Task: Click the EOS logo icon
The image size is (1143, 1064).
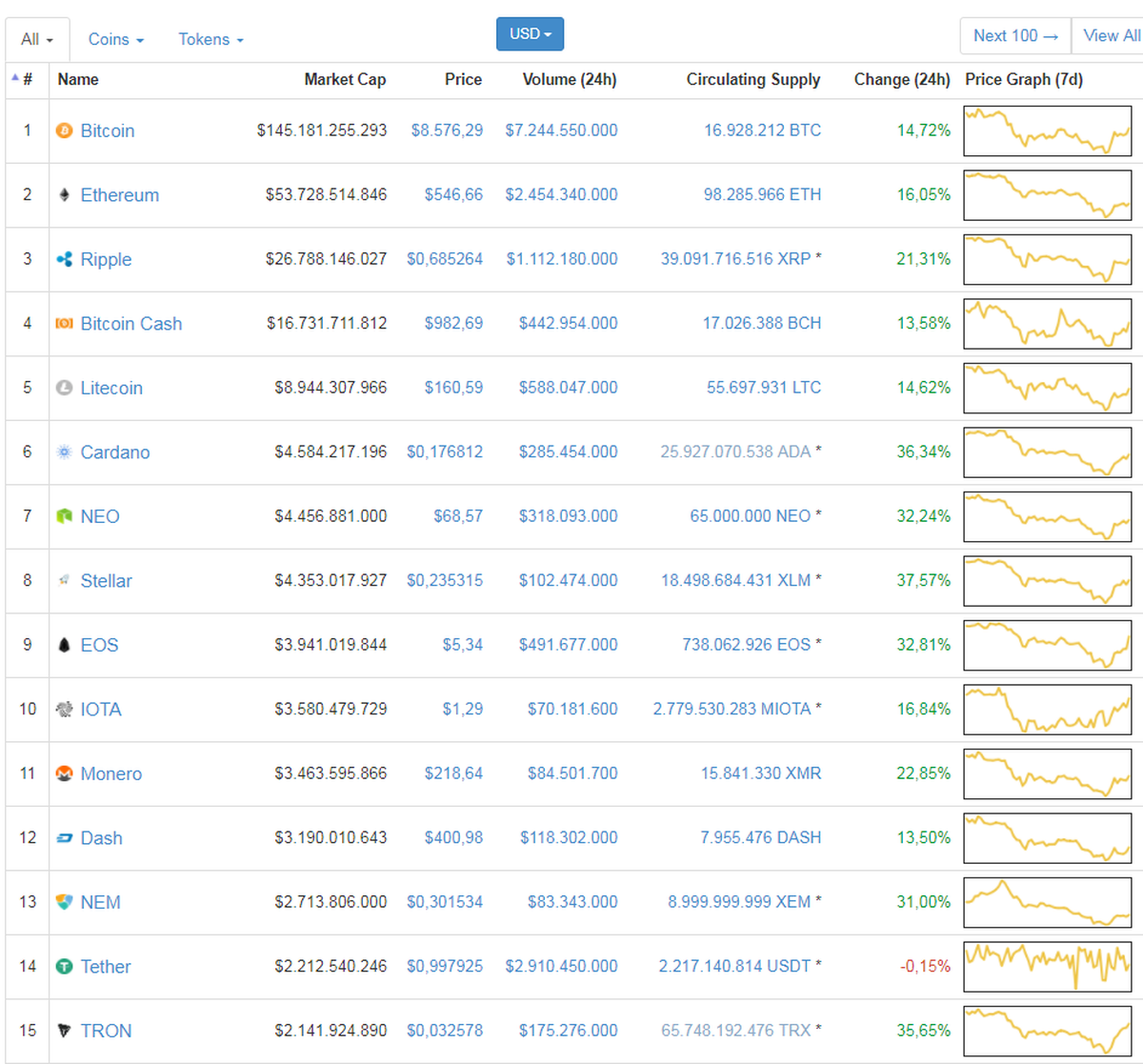Action: point(64,645)
